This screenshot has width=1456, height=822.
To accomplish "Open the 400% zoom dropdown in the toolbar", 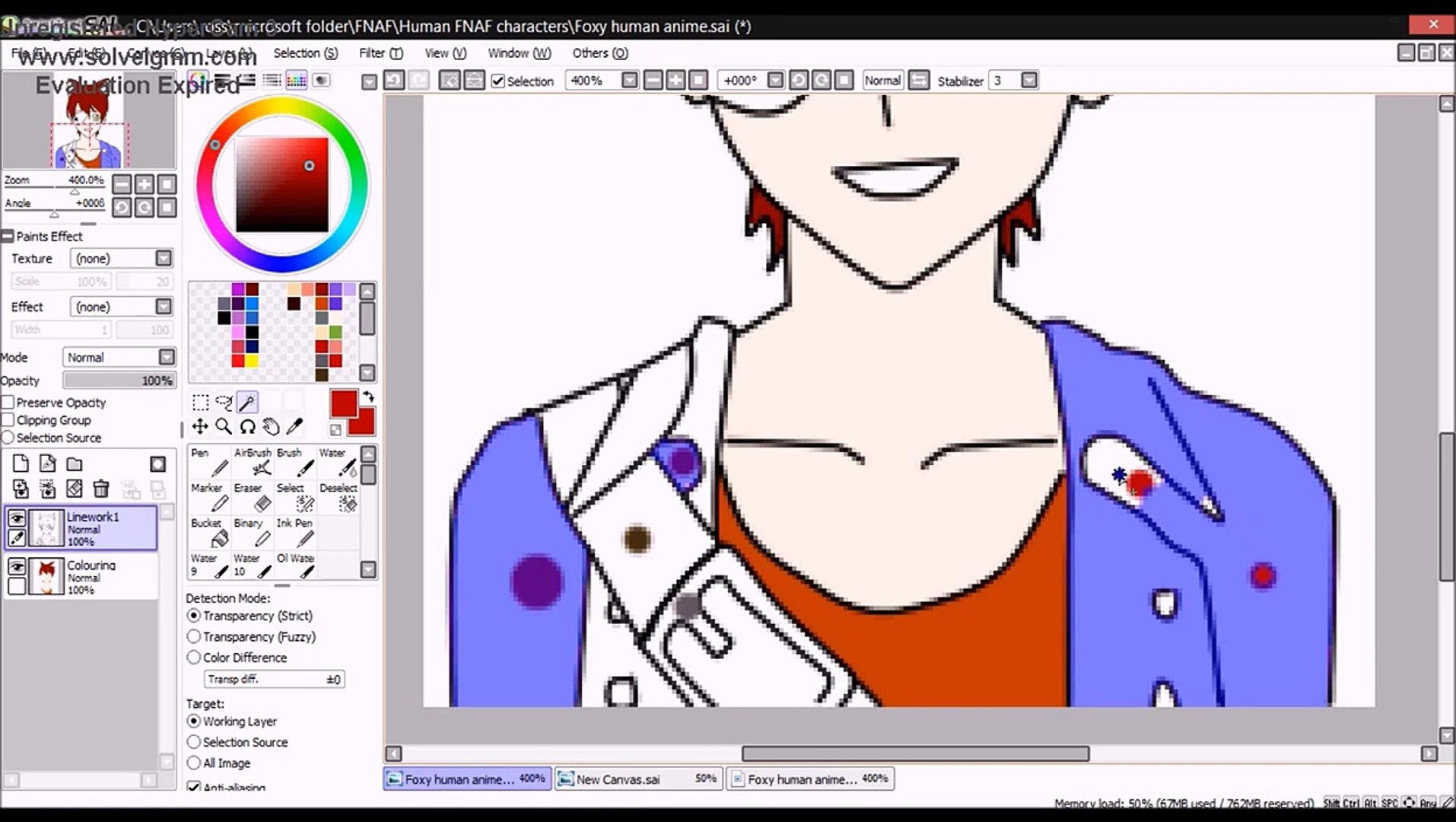I will (x=629, y=80).
